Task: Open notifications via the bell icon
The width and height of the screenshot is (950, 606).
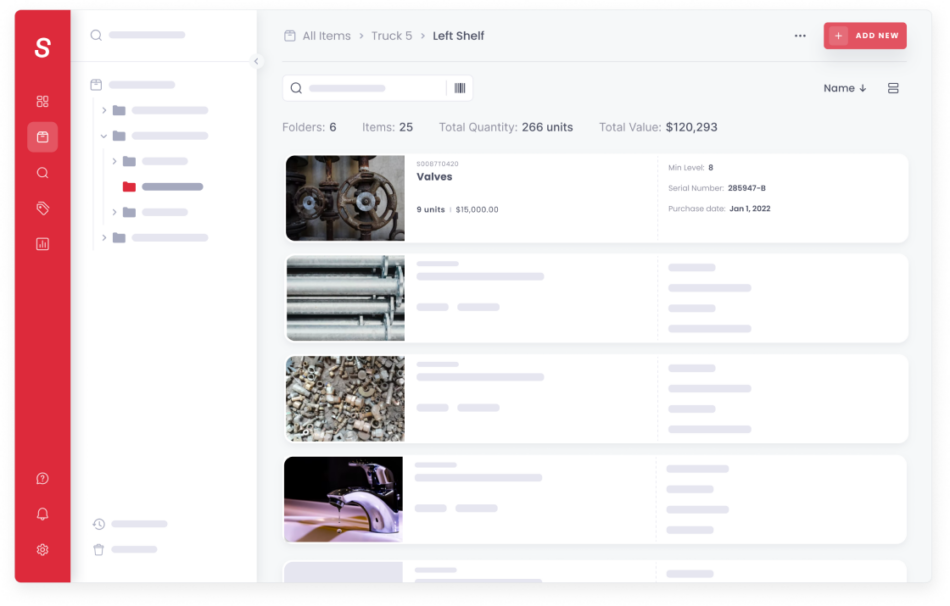Action: (x=42, y=514)
